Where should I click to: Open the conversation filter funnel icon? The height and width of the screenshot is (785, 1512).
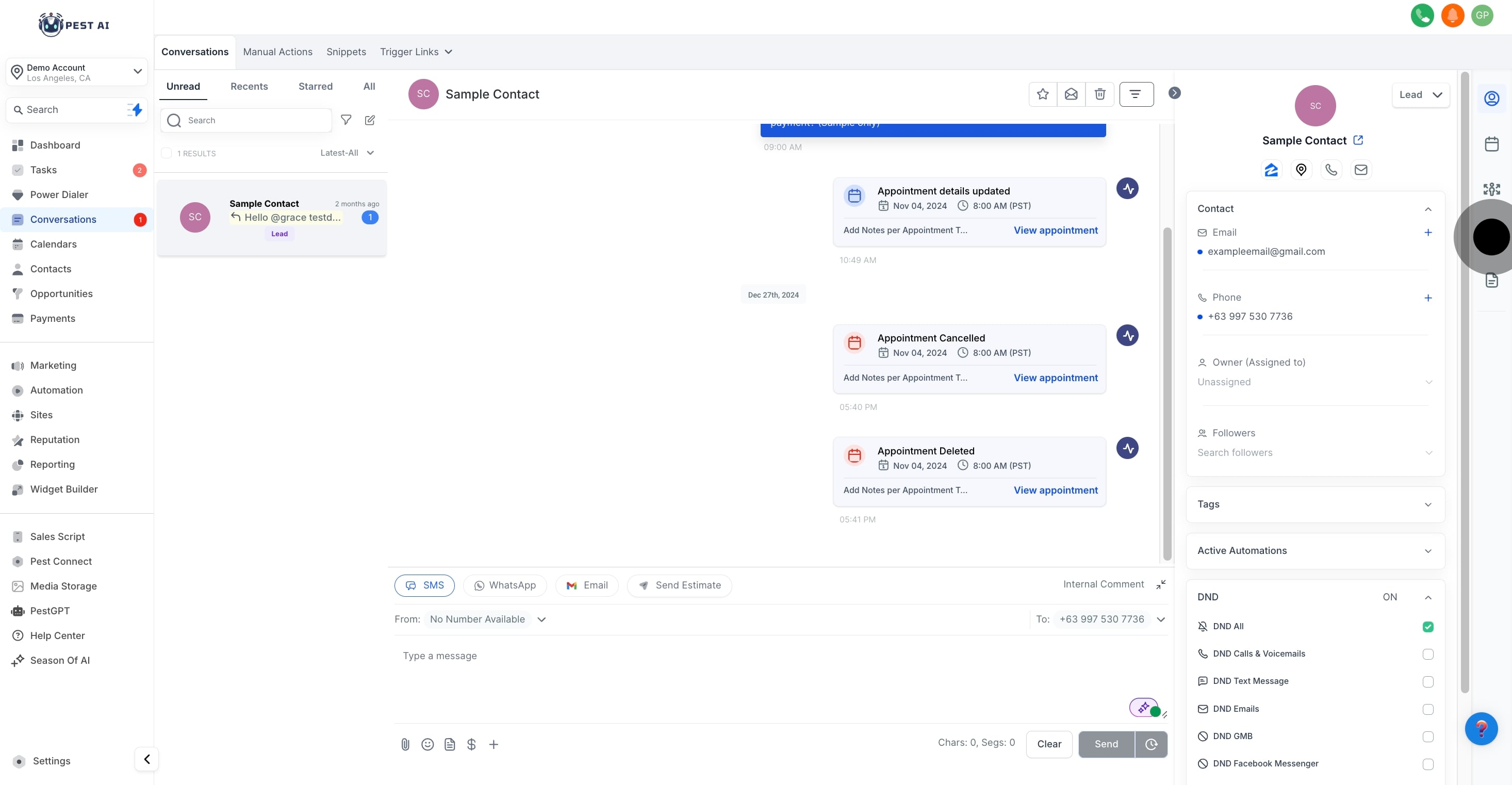[x=346, y=120]
